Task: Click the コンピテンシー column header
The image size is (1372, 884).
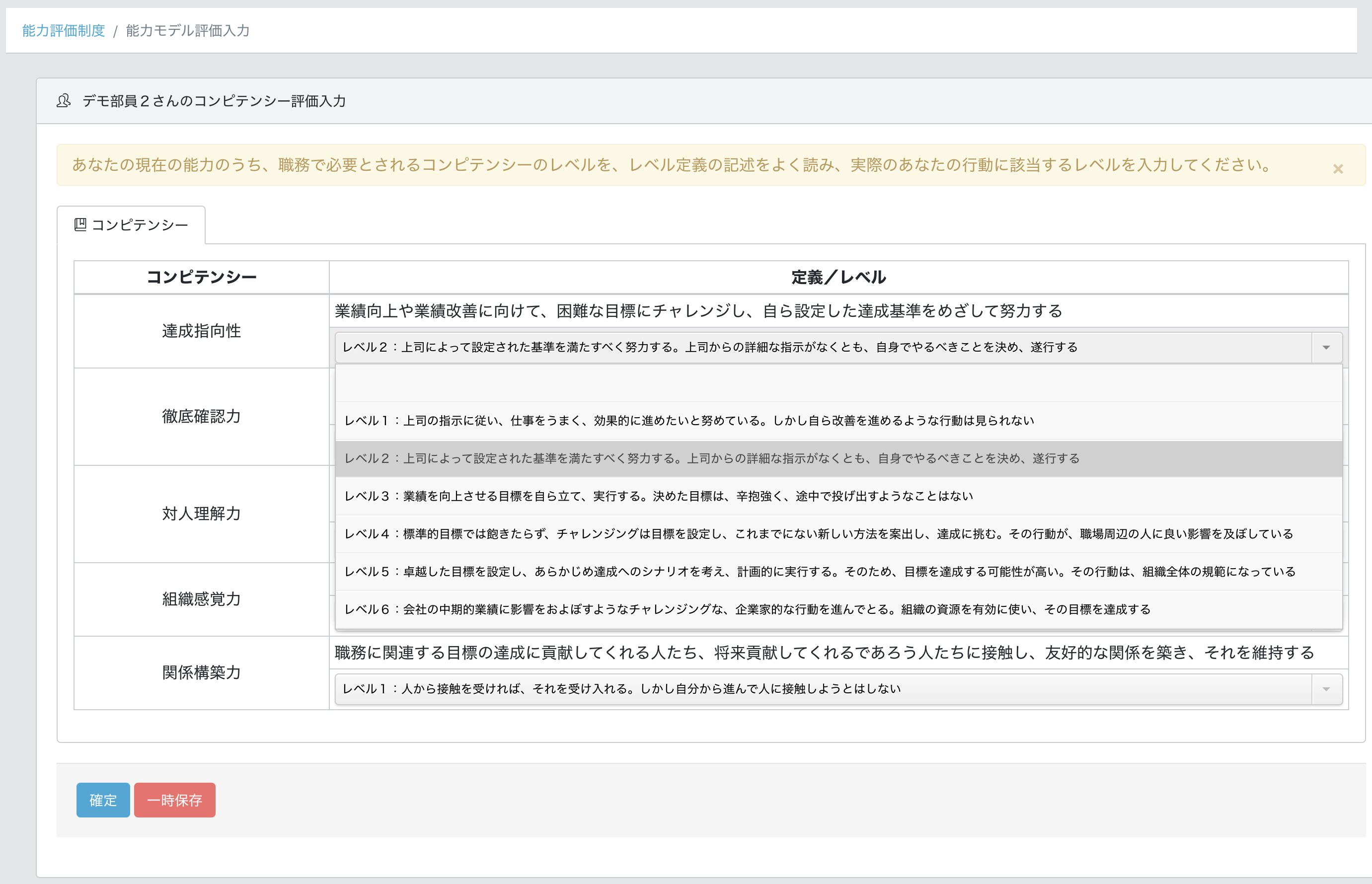Action: click(x=202, y=277)
